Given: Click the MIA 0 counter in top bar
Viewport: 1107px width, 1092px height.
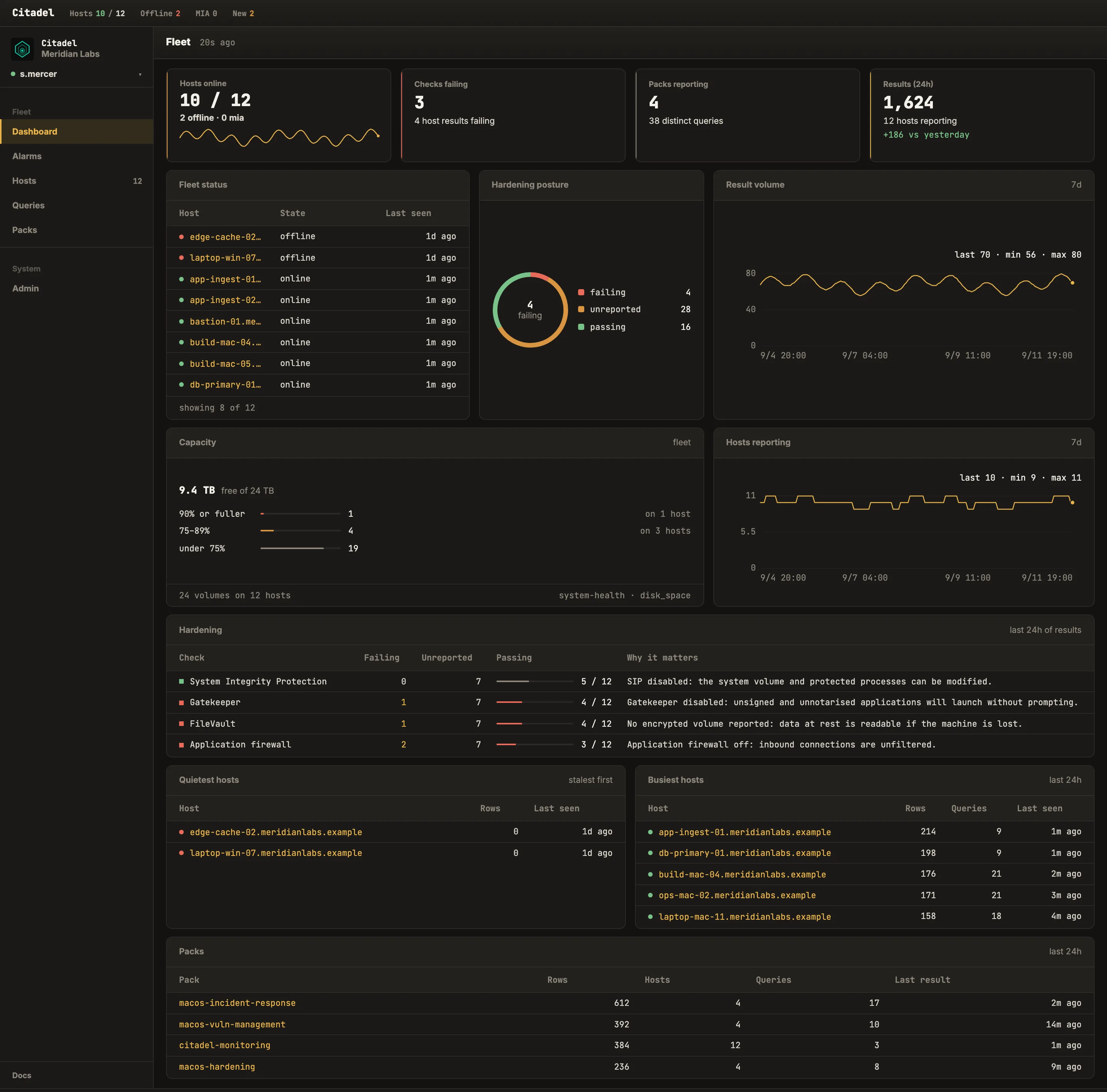Looking at the screenshot, I should point(206,13).
